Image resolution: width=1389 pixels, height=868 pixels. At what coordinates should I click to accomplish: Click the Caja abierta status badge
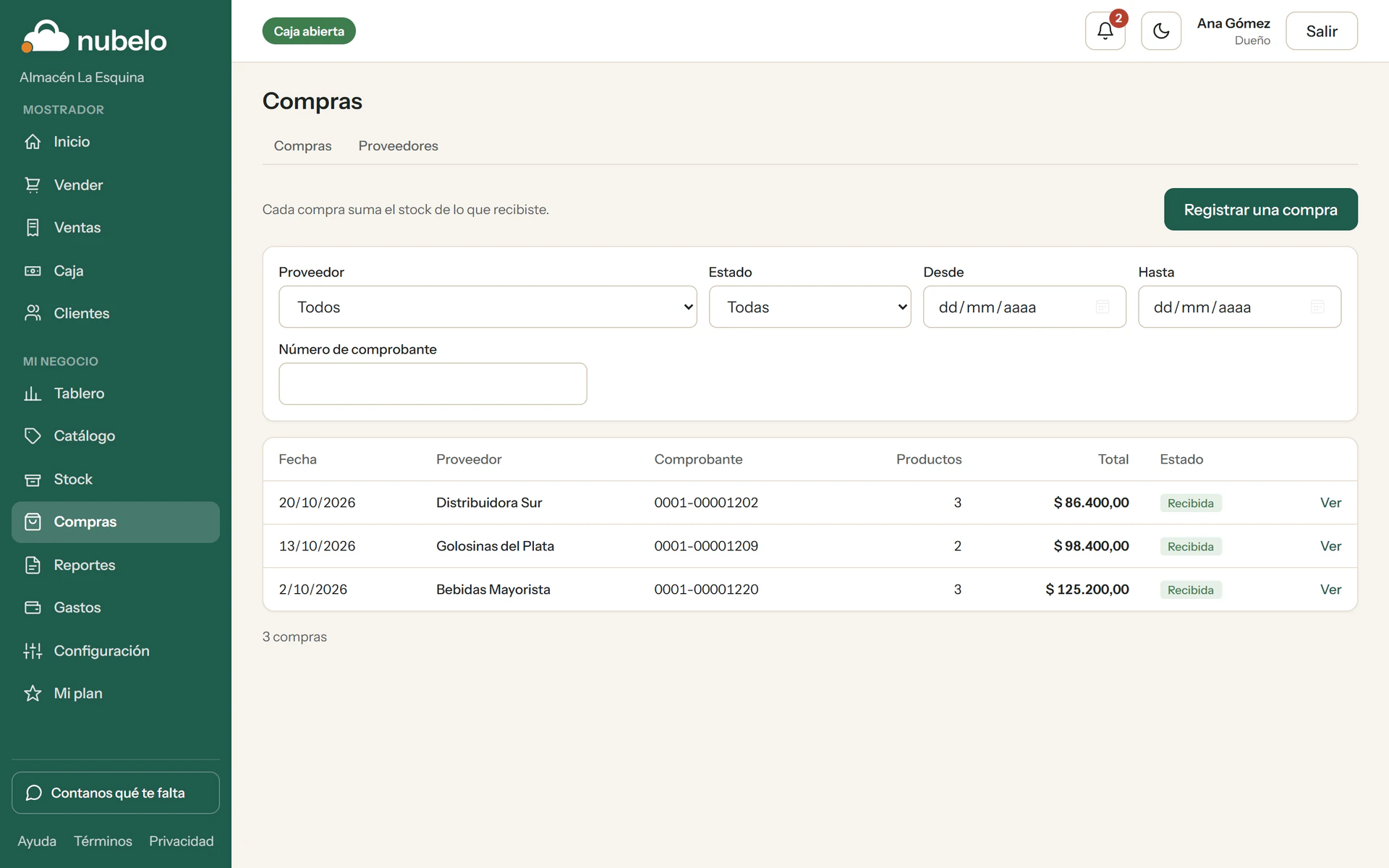[x=309, y=31]
